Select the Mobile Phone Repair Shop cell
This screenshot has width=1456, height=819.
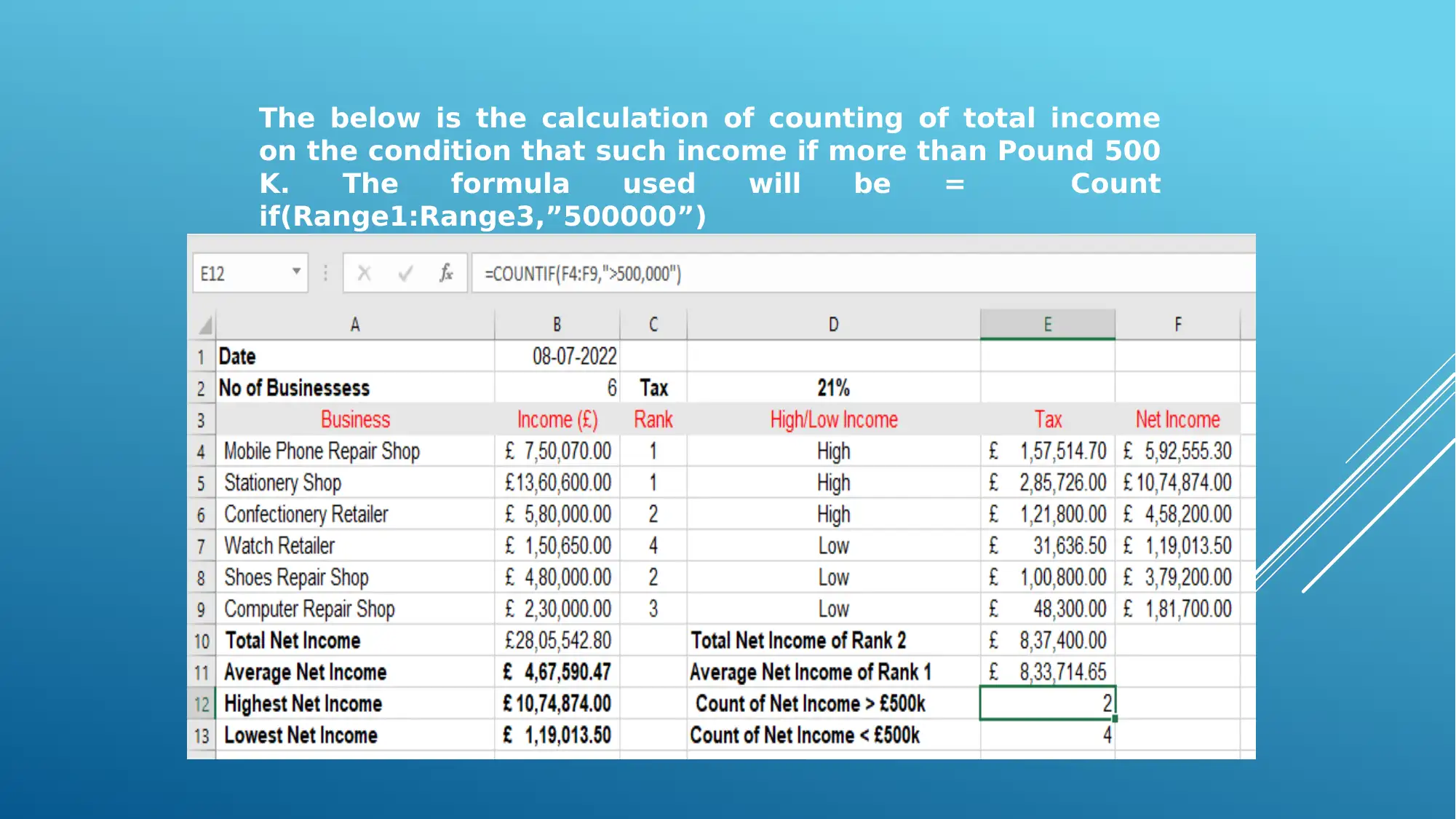(x=355, y=451)
